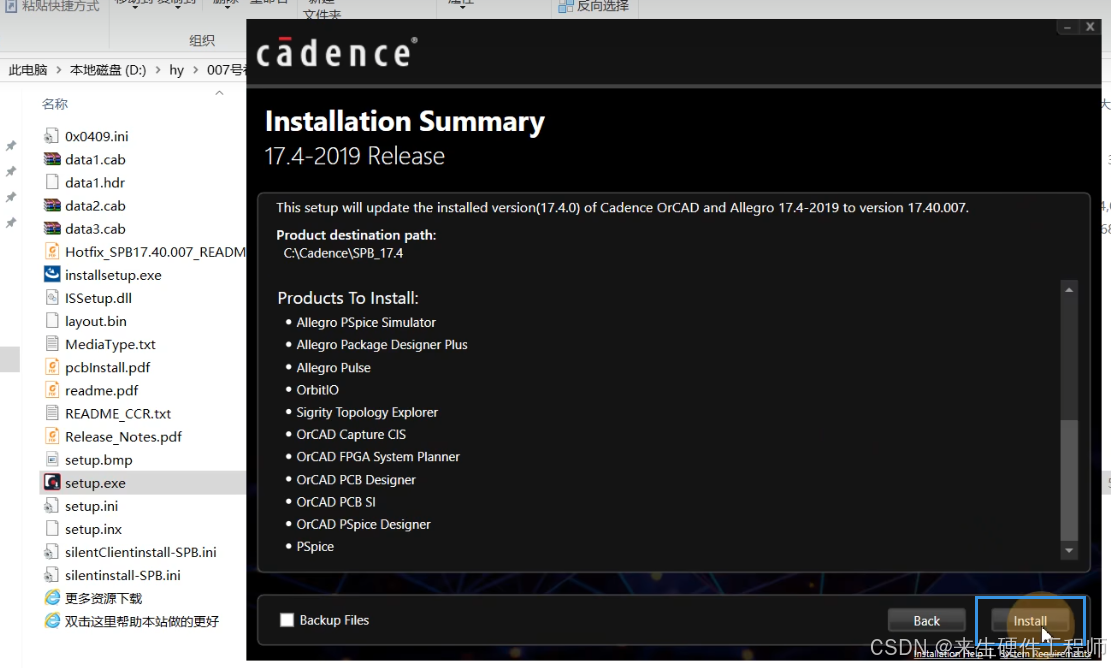Select the data1.hdr file icon
1111x668 pixels.
(52, 182)
